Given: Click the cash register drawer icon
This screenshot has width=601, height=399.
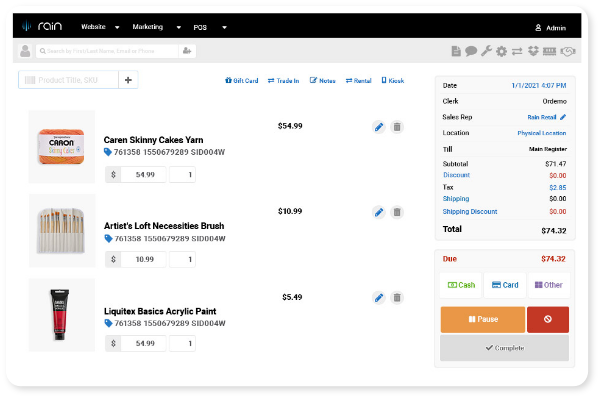Looking at the screenshot, I should [x=549, y=51].
